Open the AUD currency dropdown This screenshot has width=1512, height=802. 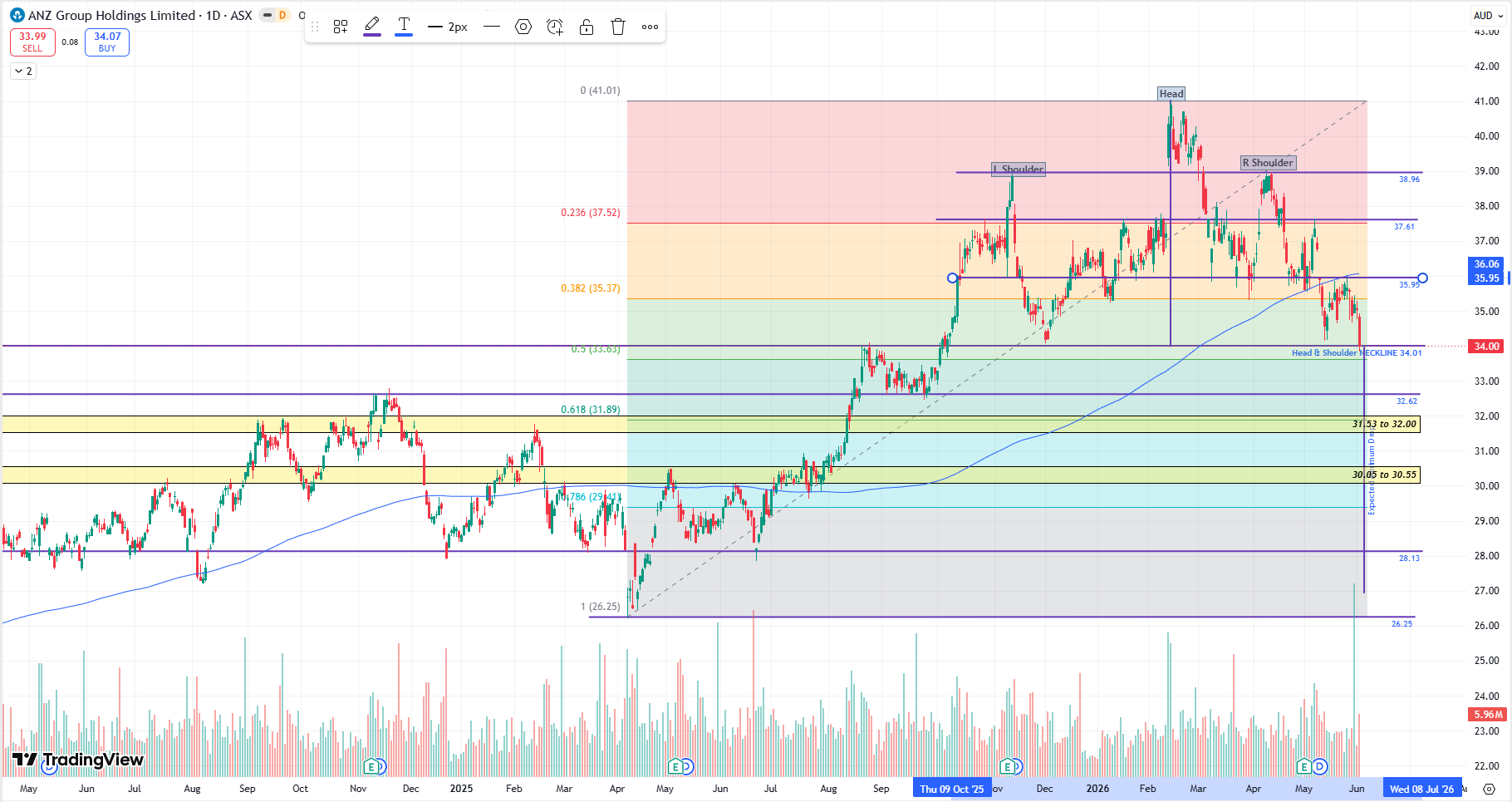tap(1487, 15)
